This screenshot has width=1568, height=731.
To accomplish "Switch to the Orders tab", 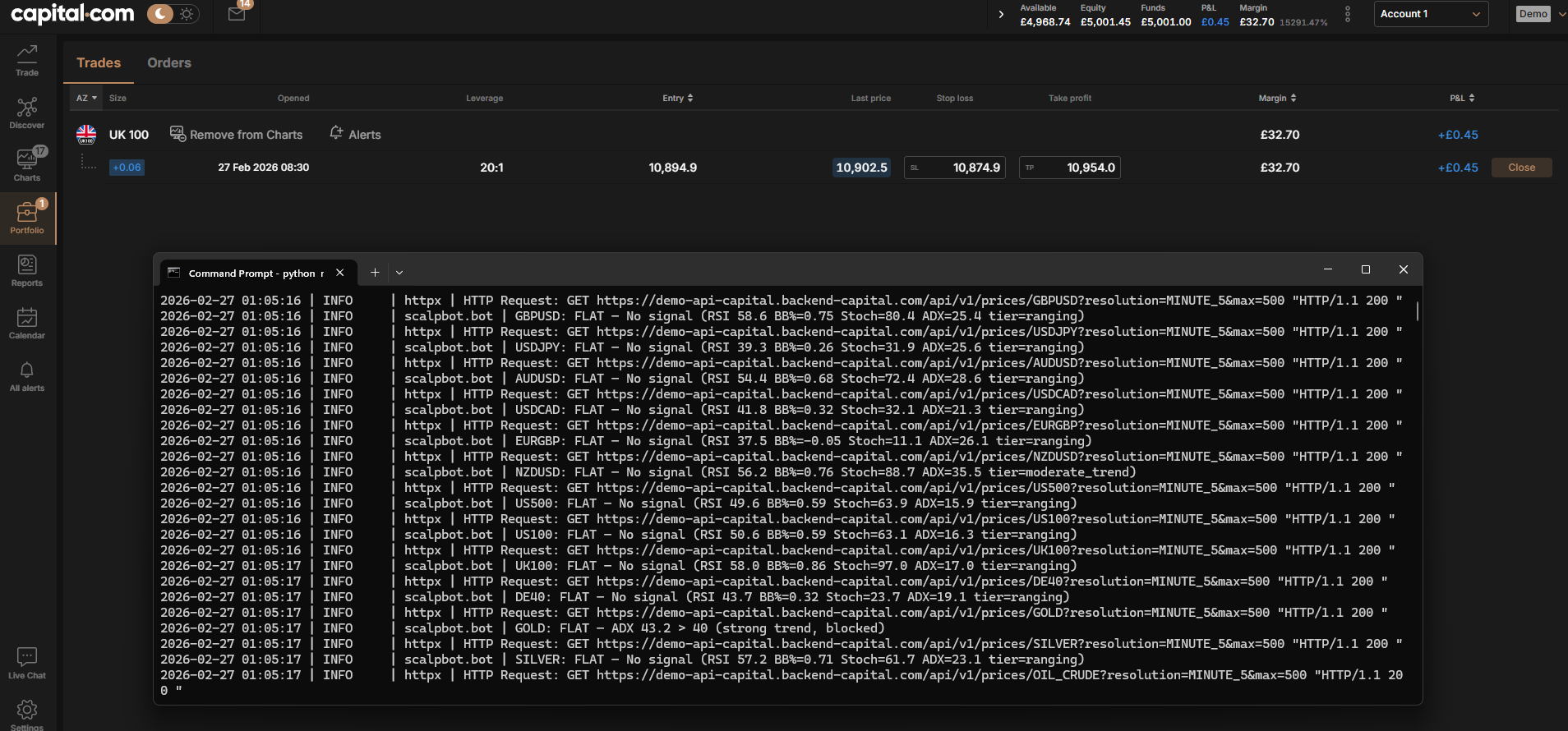I will pyautogui.click(x=169, y=63).
